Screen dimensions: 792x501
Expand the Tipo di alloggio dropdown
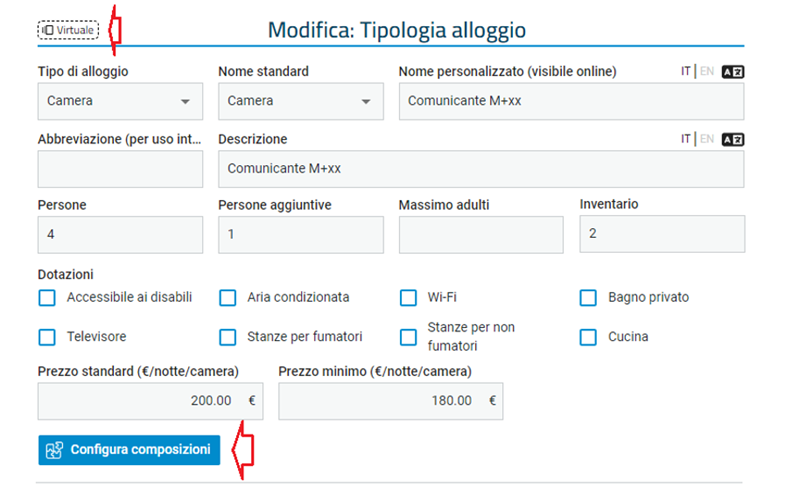pyautogui.click(x=120, y=102)
